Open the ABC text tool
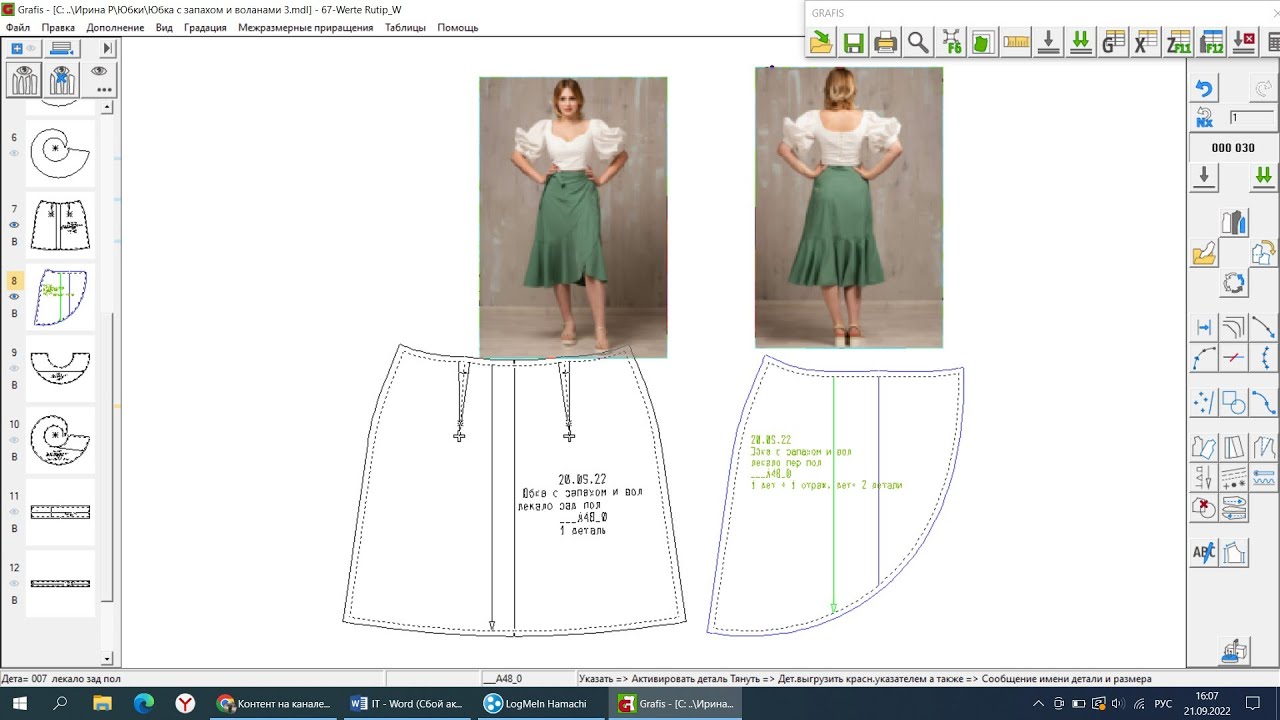1280x720 pixels. pos(1204,552)
